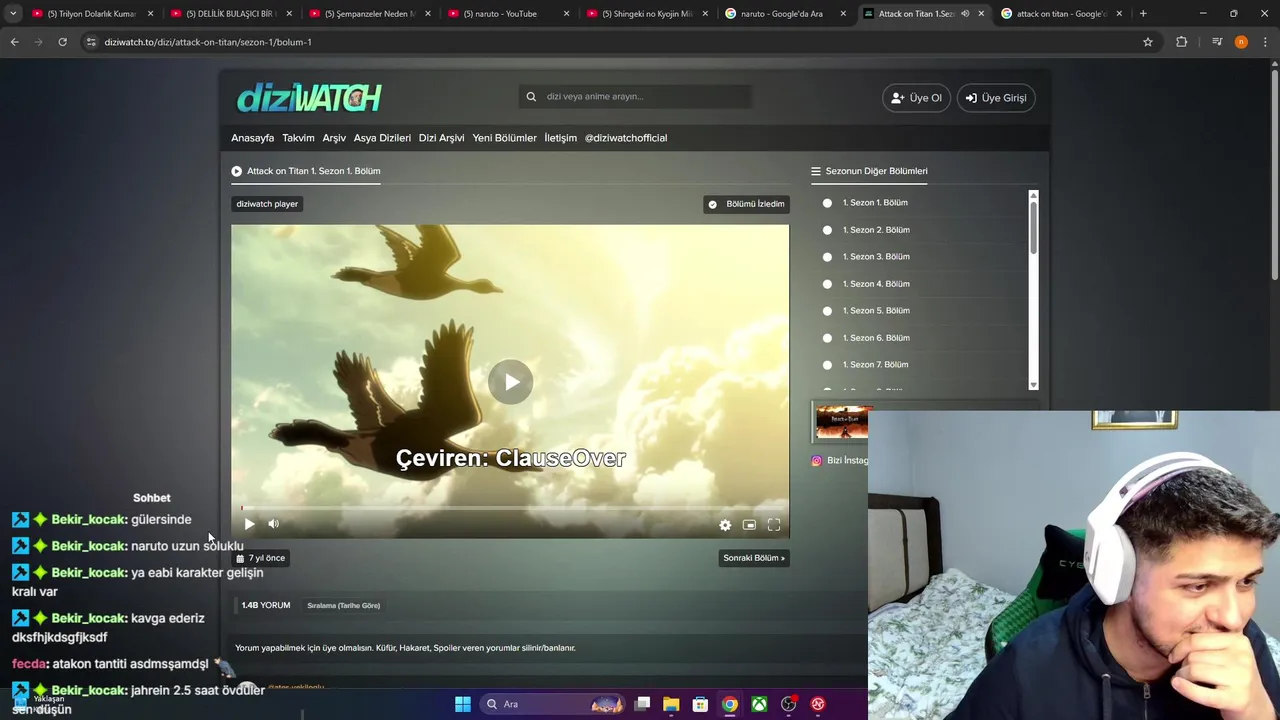Image resolution: width=1280 pixels, height=720 pixels.
Task: Select 1. Sezon 3. Bölüm radio circle
Action: click(x=827, y=257)
